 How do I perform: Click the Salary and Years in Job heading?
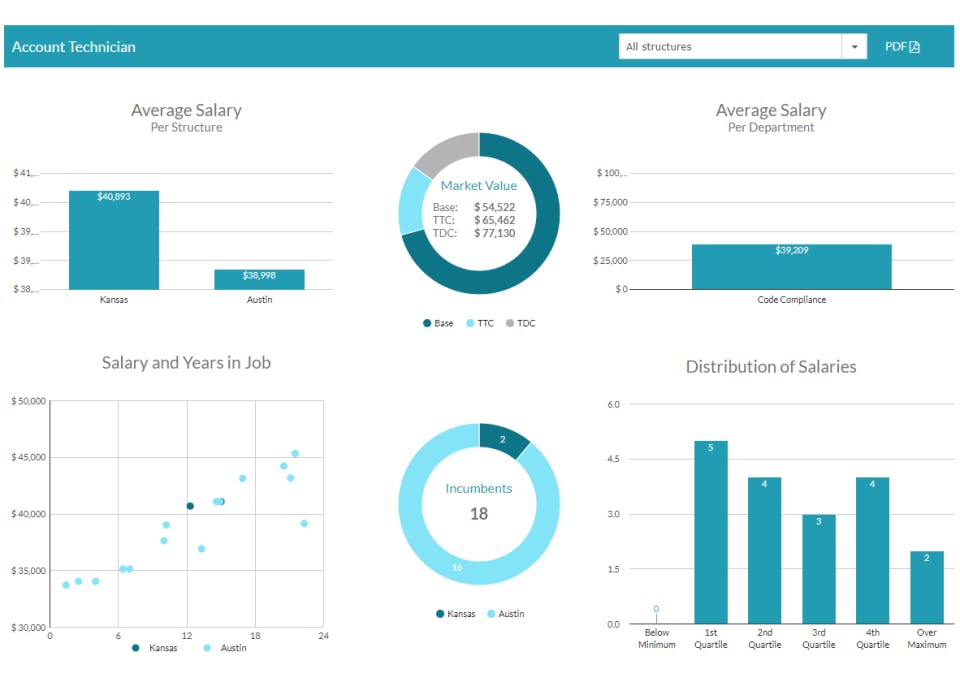(186, 362)
